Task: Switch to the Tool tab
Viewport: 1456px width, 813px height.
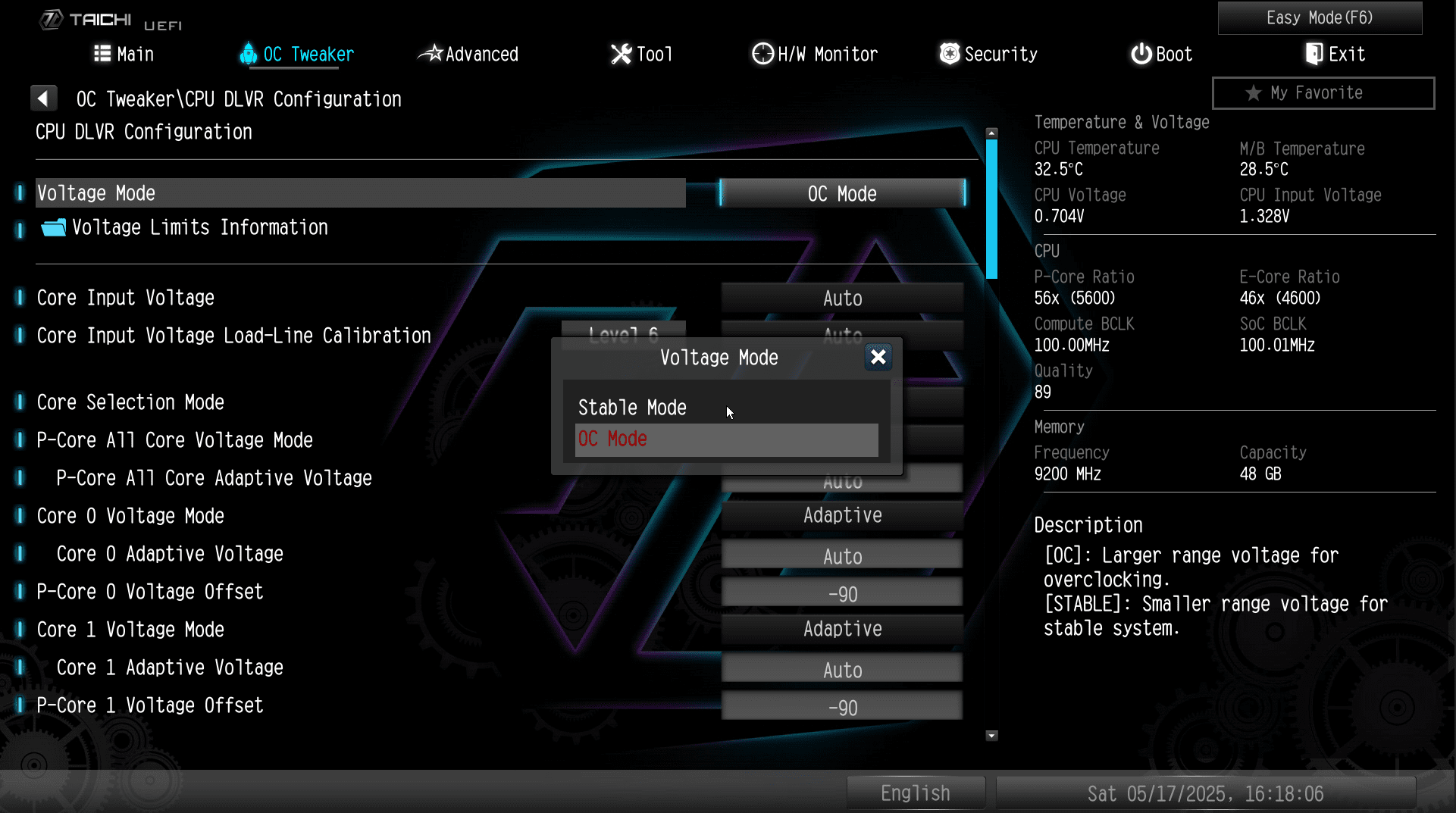Action: (x=642, y=54)
